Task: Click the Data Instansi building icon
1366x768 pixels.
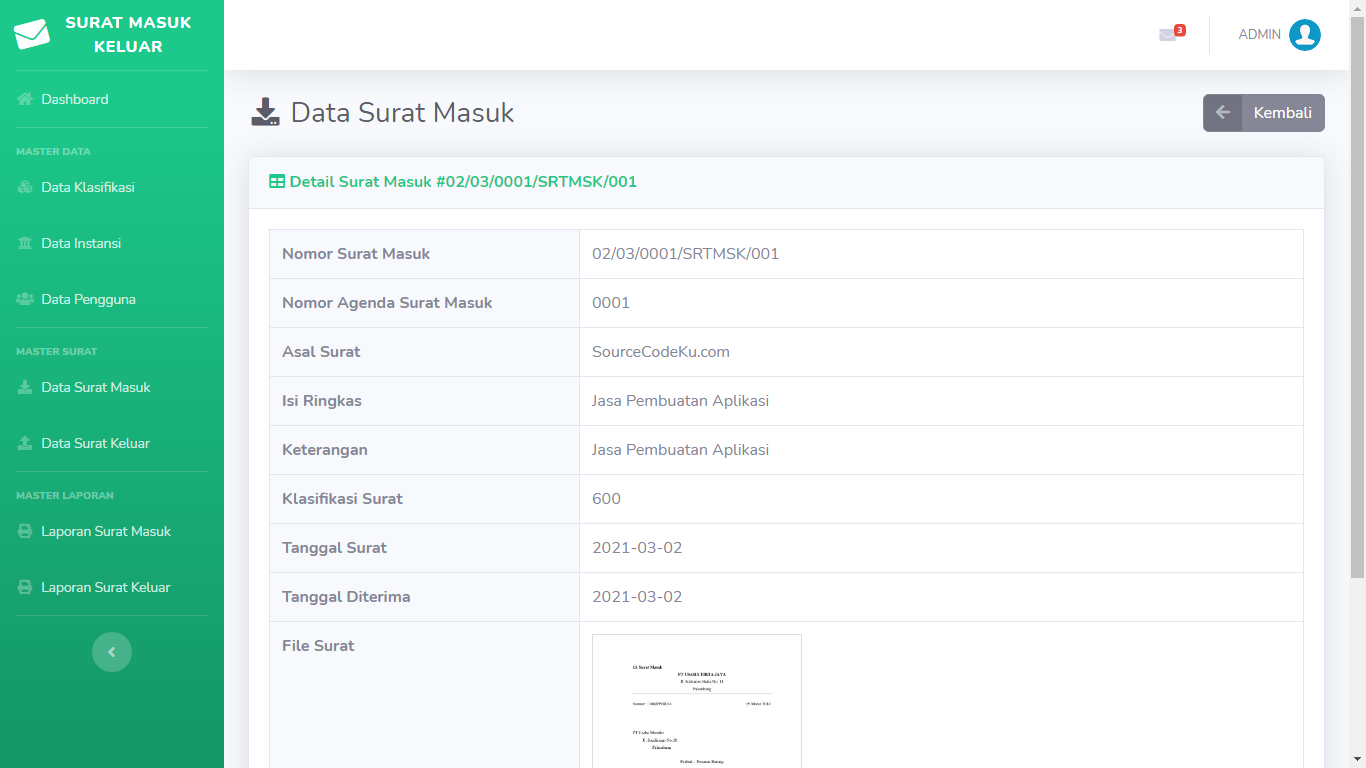Action: click(x=25, y=243)
